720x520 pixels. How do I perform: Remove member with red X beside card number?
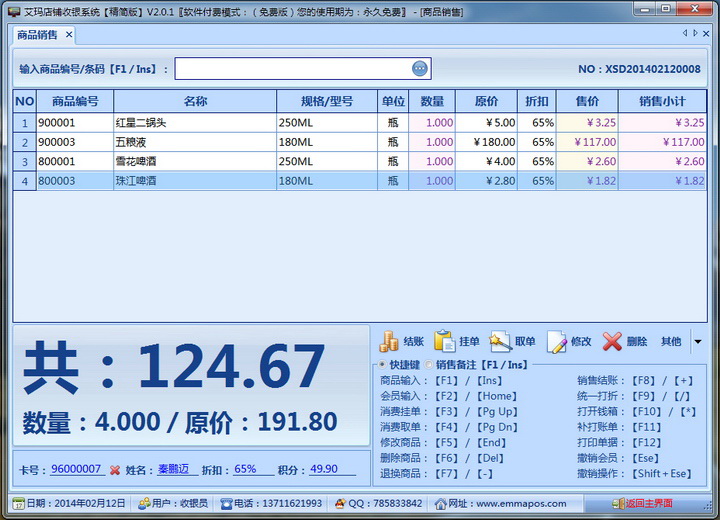tap(115, 470)
